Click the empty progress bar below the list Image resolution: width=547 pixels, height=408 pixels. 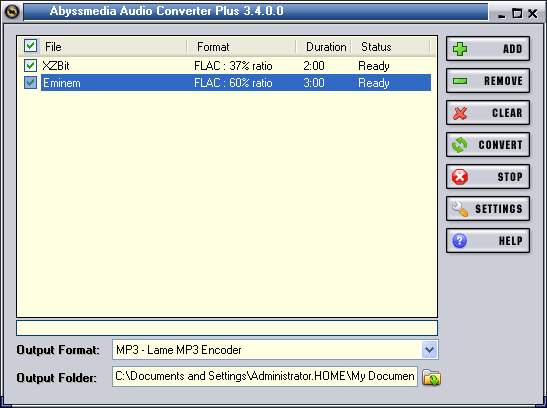click(227, 328)
